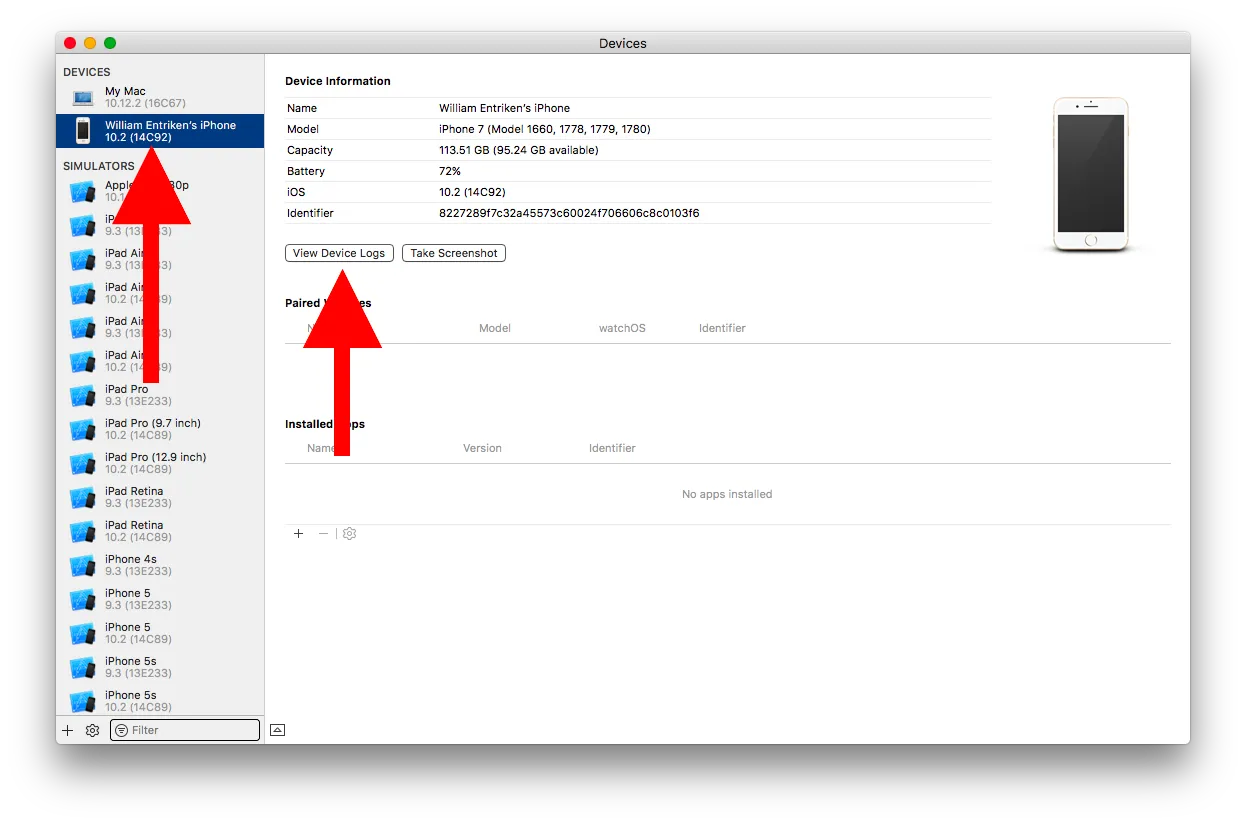Select iPhone 5s 9.3 (13E233) simulator

click(160, 667)
